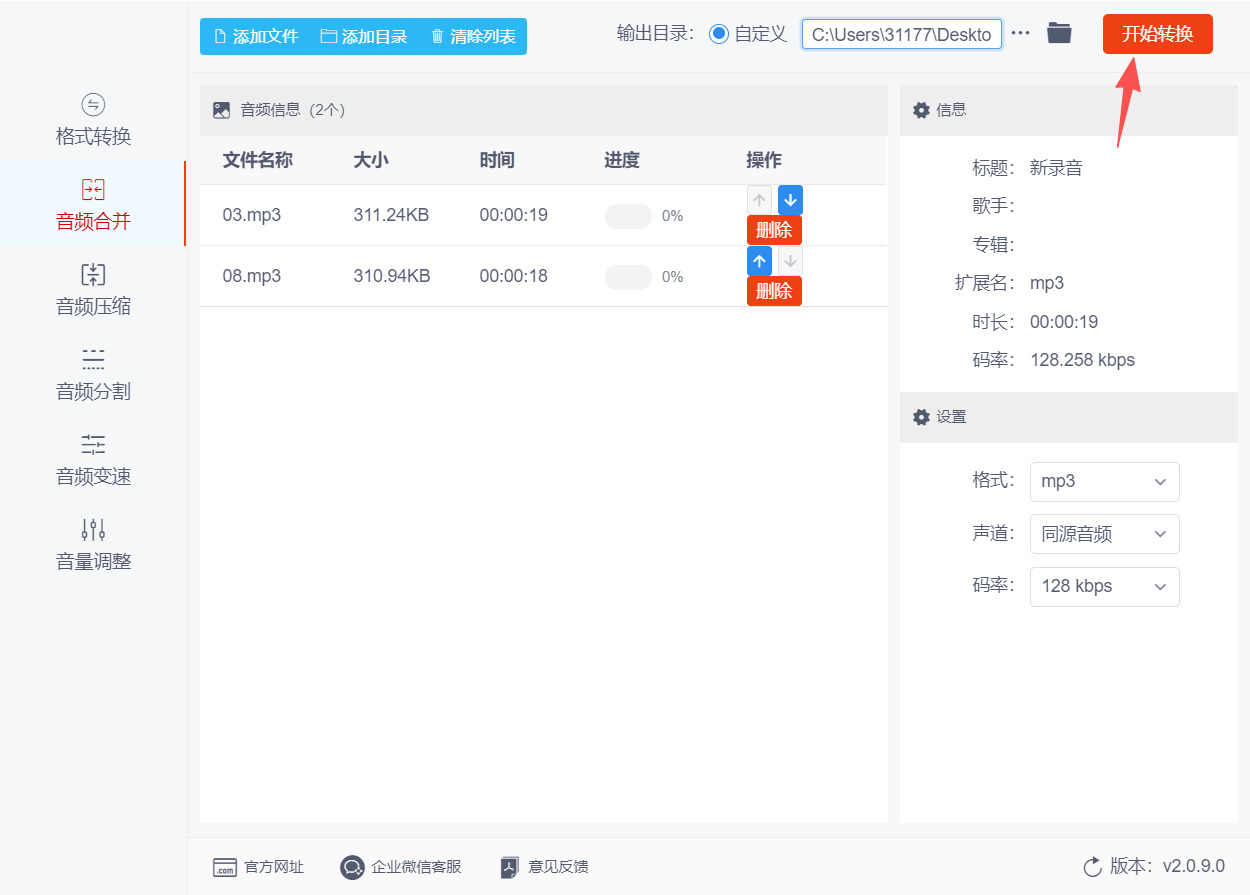Image resolution: width=1250 pixels, height=895 pixels.
Task: Click the 官方网址 link
Action: coord(259,867)
